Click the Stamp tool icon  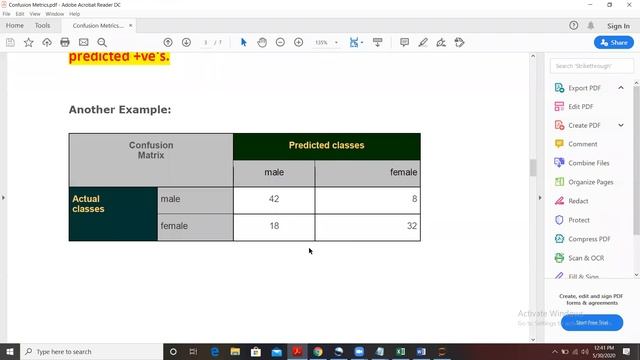[x=459, y=42]
